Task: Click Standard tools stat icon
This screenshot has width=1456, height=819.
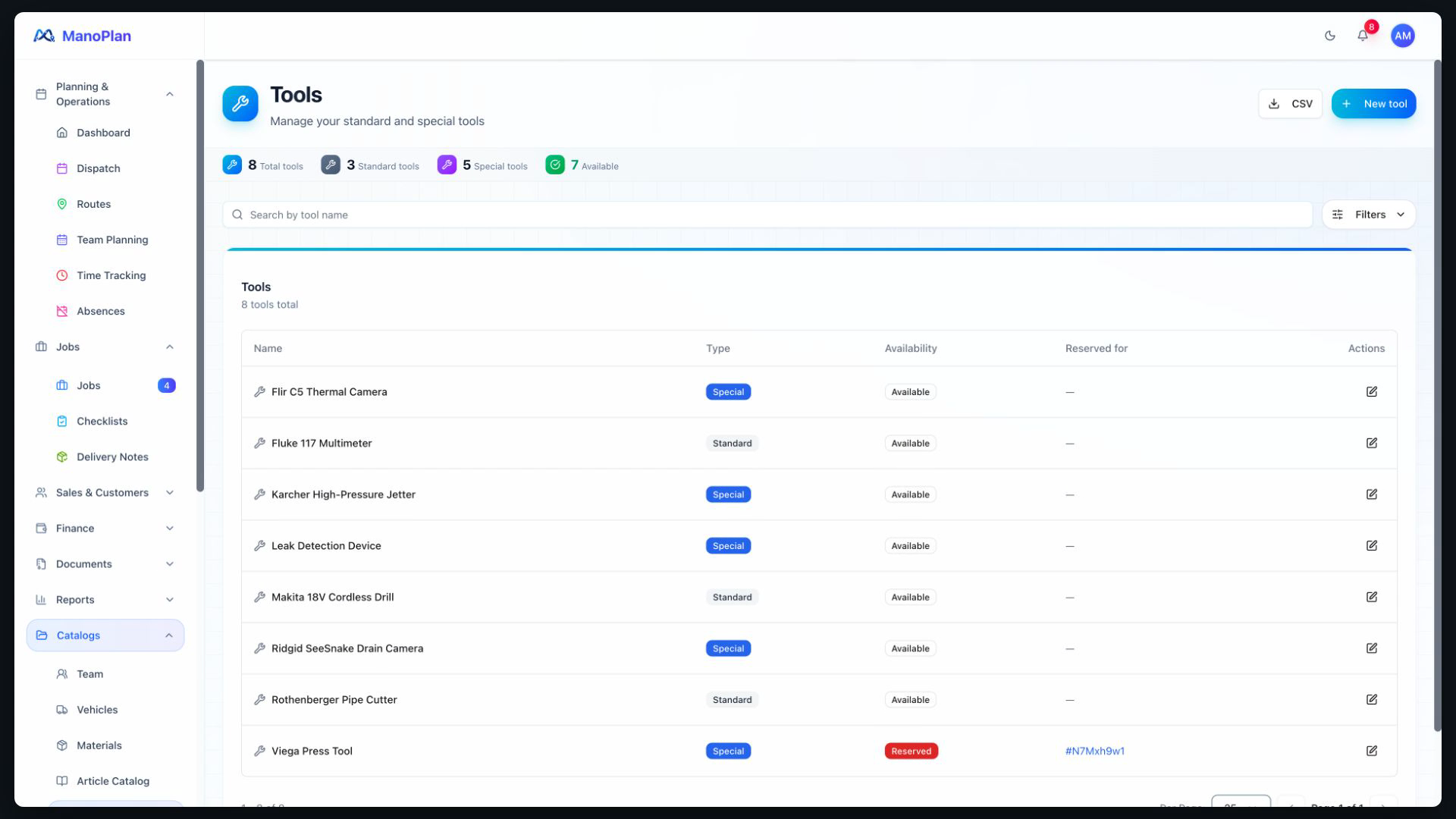Action: pyautogui.click(x=331, y=165)
